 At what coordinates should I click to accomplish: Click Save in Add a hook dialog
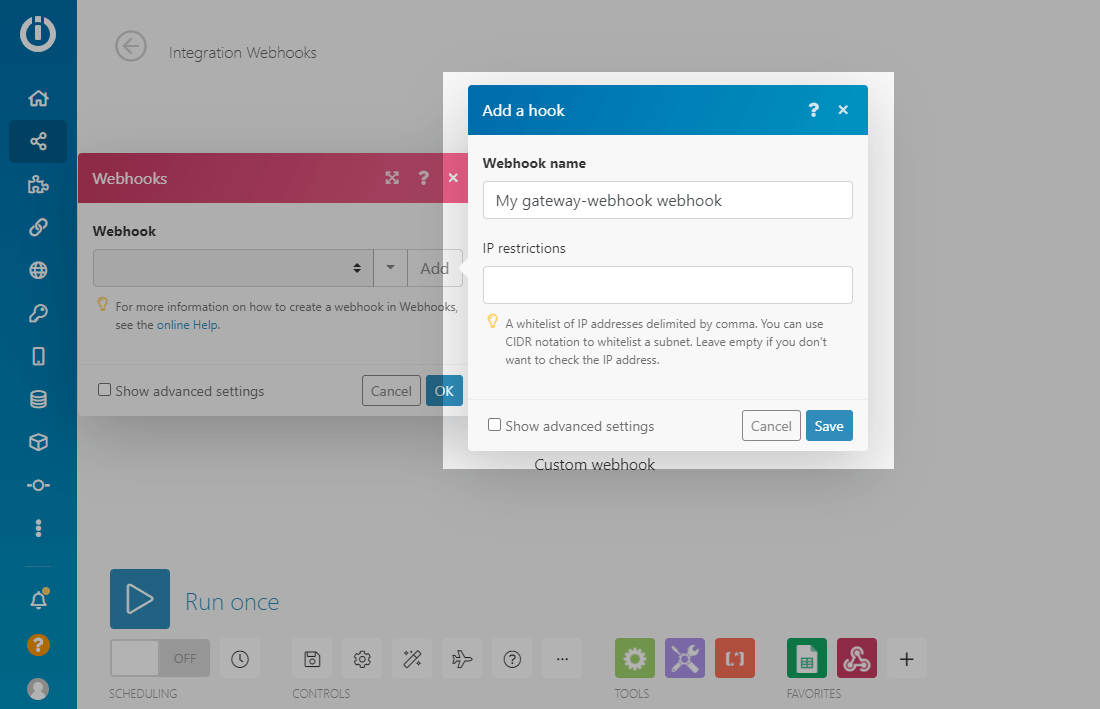point(829,426)
